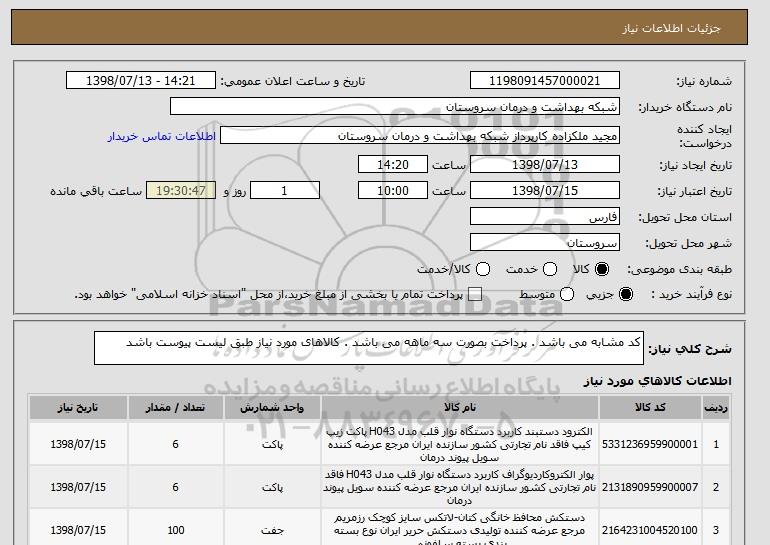Select the خدمت radio button
Image resolution: width=770 pixels, height=545 pixels.
(x=550, y=269)
